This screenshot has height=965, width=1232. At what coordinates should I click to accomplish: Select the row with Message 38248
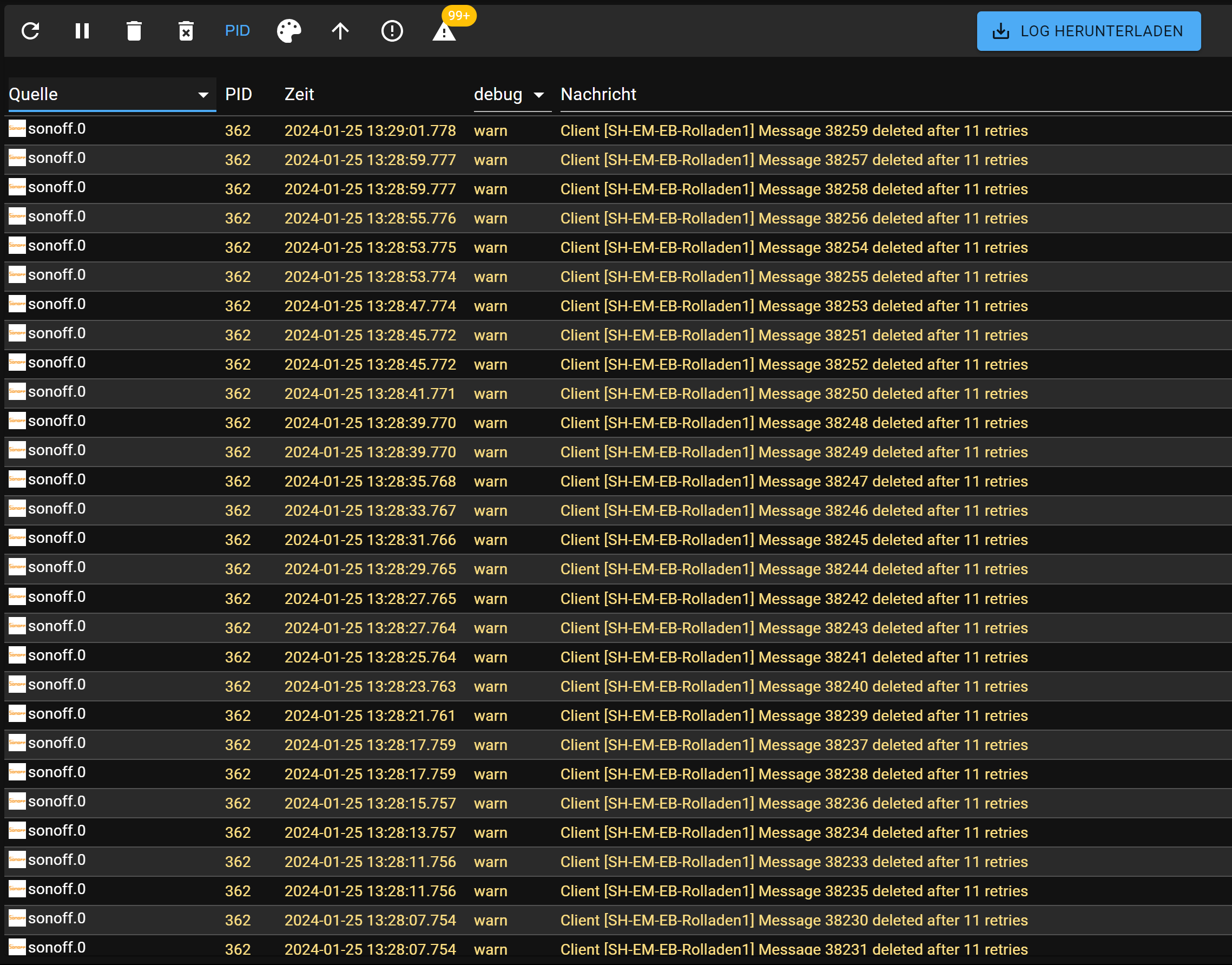click(x=618, y=423)
